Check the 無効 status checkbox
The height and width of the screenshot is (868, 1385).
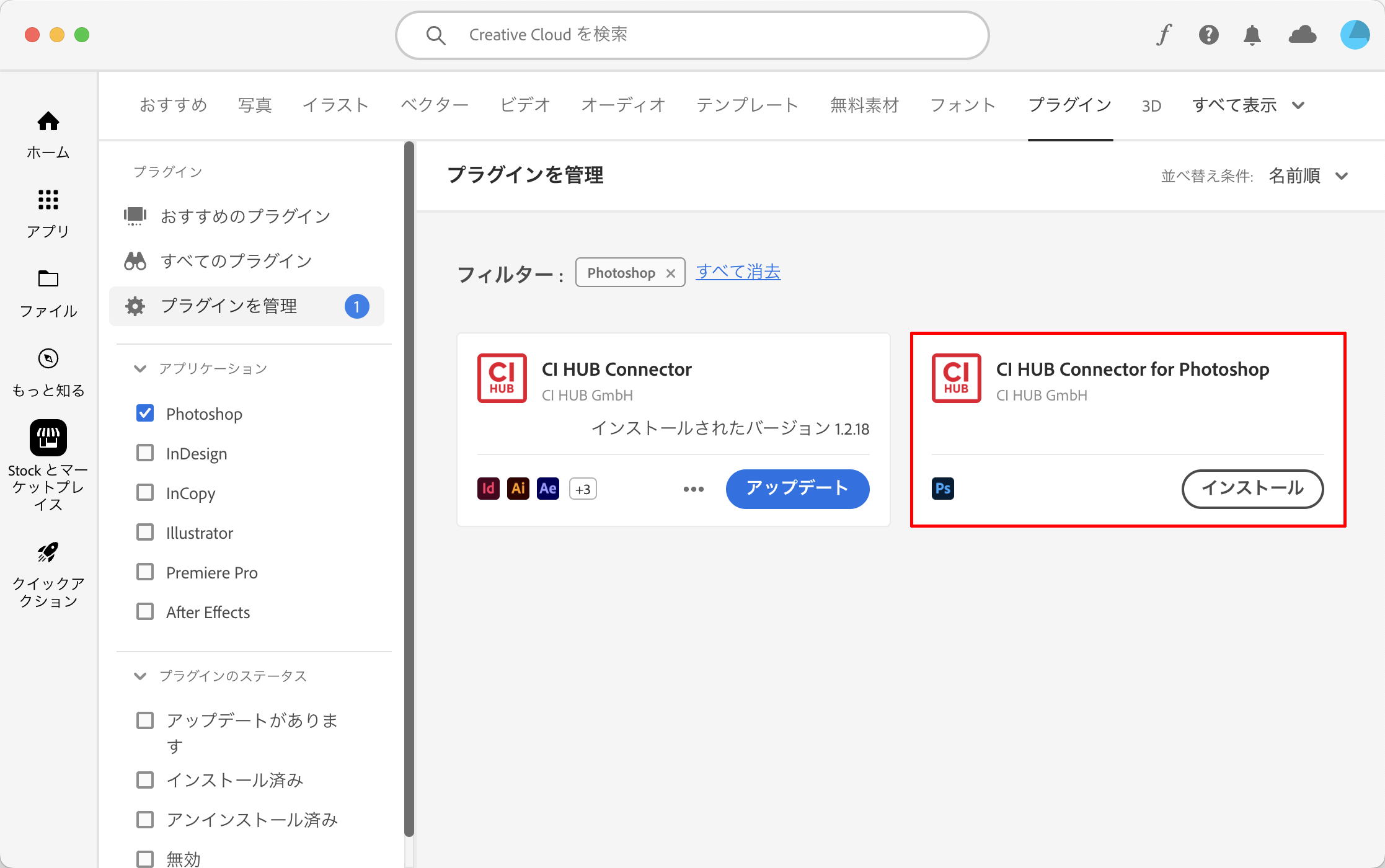pos(145,859)
